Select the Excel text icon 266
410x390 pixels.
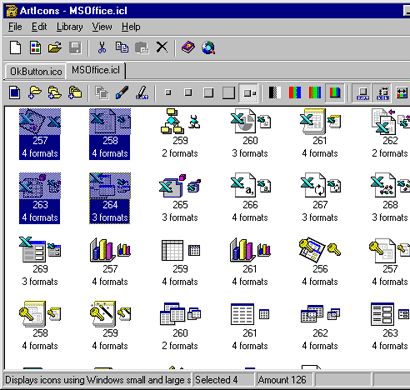250,198
